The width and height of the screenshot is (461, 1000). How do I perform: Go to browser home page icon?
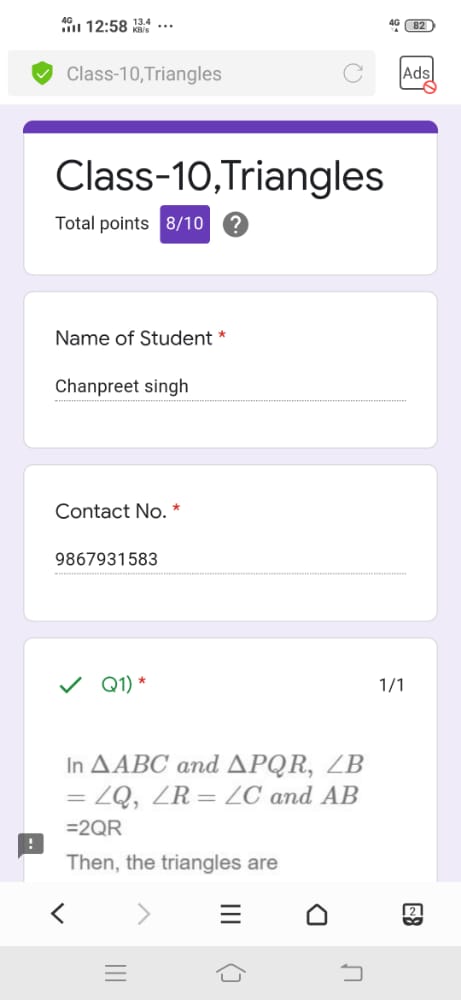click(317, 916)
